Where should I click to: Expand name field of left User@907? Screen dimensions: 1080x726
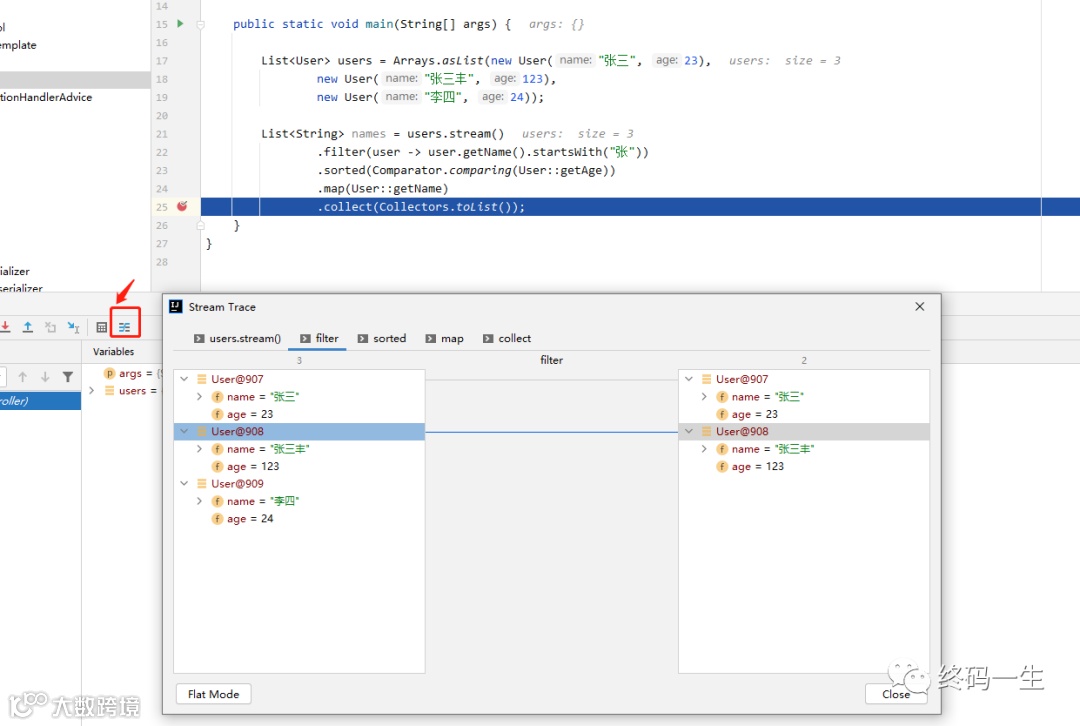tap(199, 397)
